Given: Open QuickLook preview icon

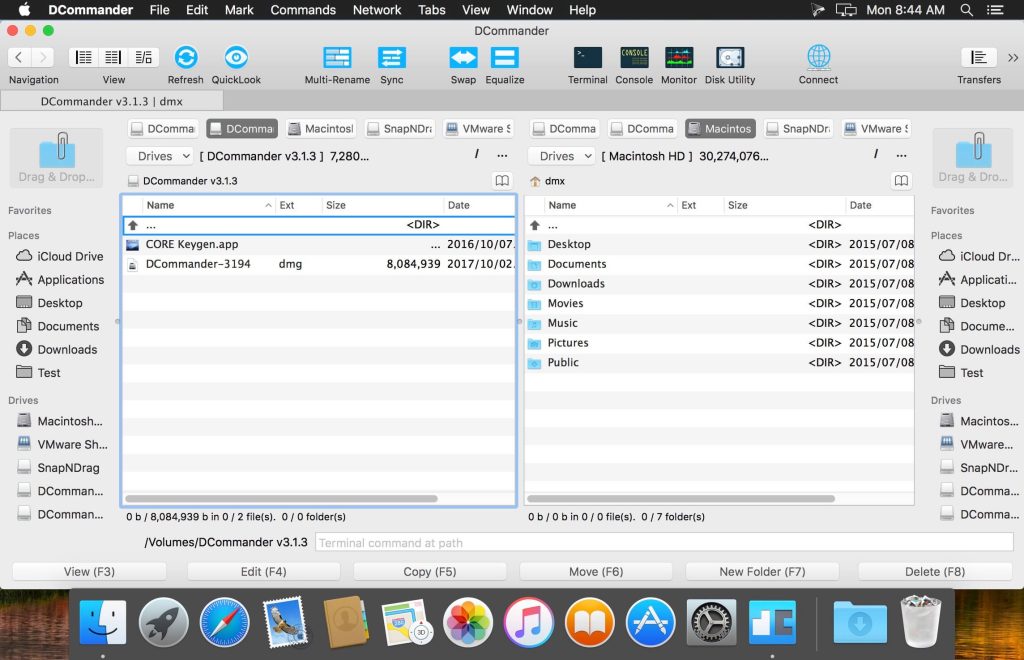Looking at the screenshot, I should coord(236,57).
